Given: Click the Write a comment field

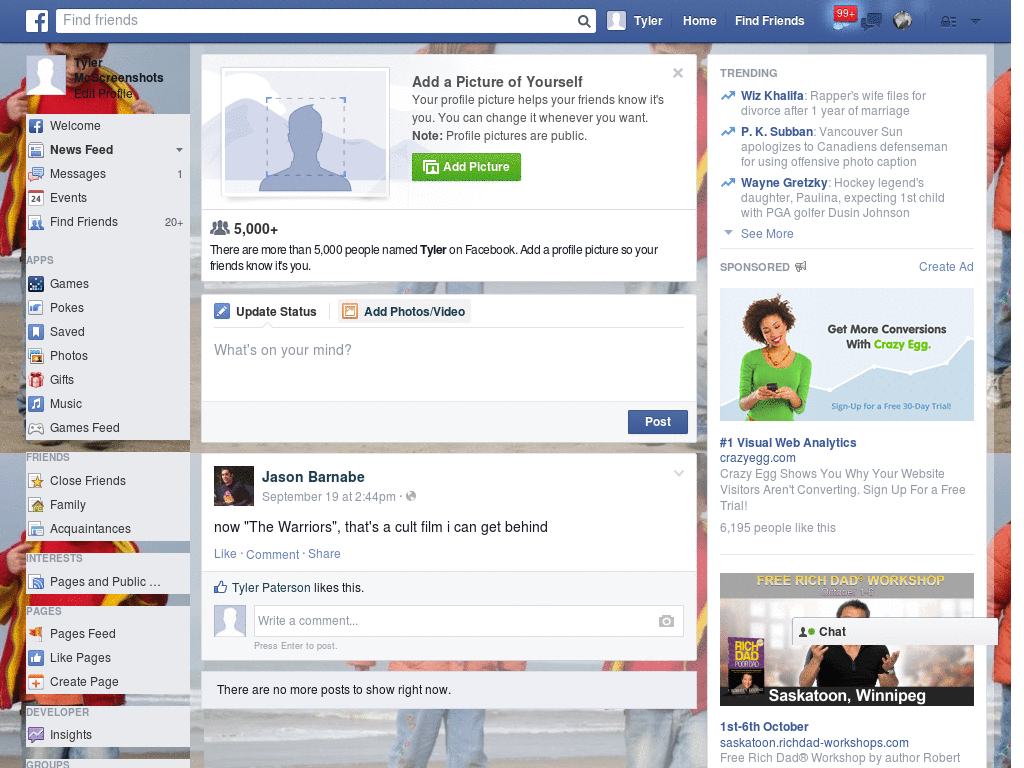Looking at the screenshot, I should 468,621.
